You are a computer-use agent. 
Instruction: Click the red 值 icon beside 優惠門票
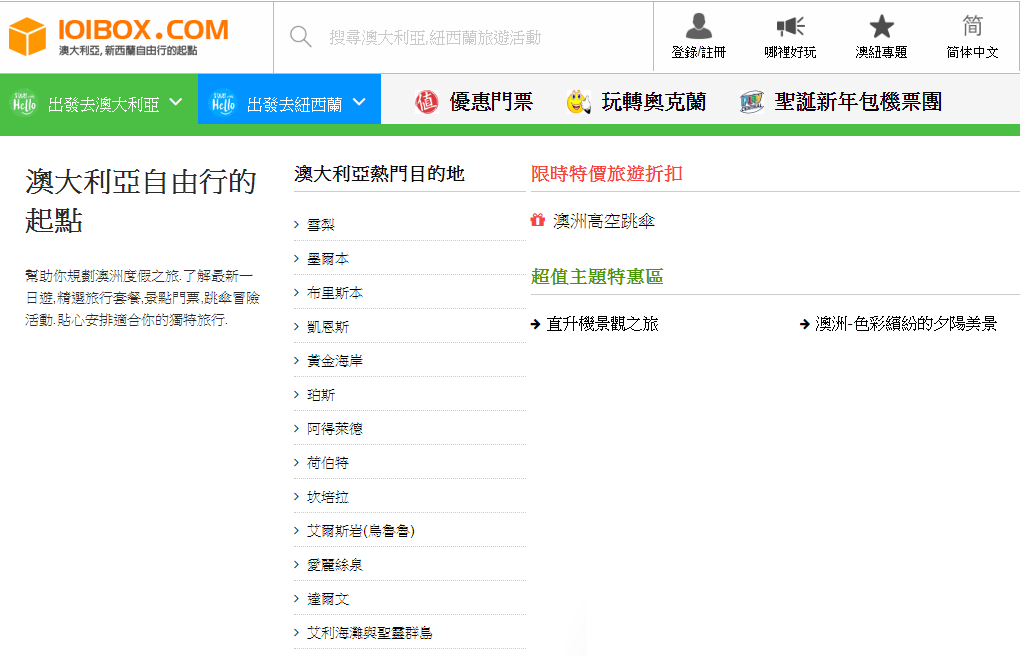427,101
